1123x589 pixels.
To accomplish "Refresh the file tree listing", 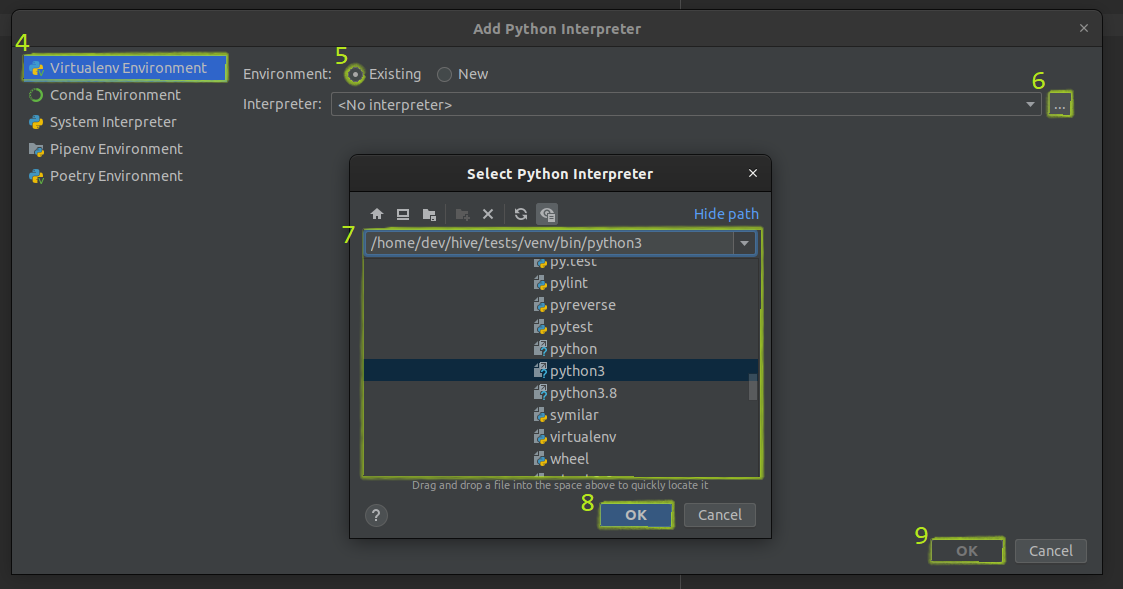I will (x=521, y=214).
